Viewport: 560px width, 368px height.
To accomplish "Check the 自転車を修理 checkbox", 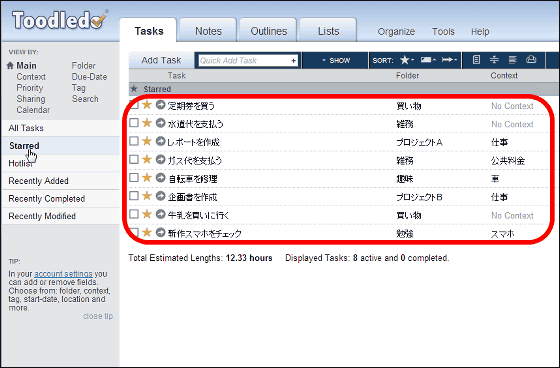I will point(134,178).
